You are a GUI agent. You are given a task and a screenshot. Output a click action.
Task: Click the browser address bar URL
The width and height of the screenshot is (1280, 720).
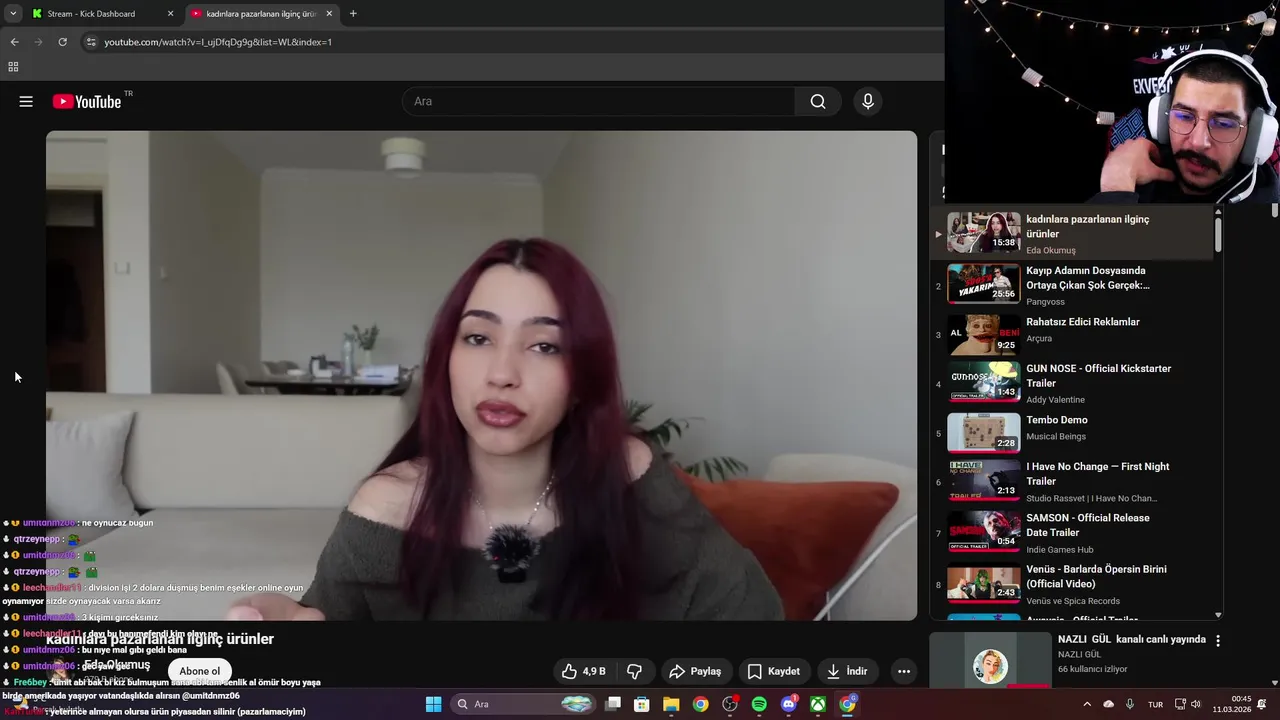pos(218,42)
